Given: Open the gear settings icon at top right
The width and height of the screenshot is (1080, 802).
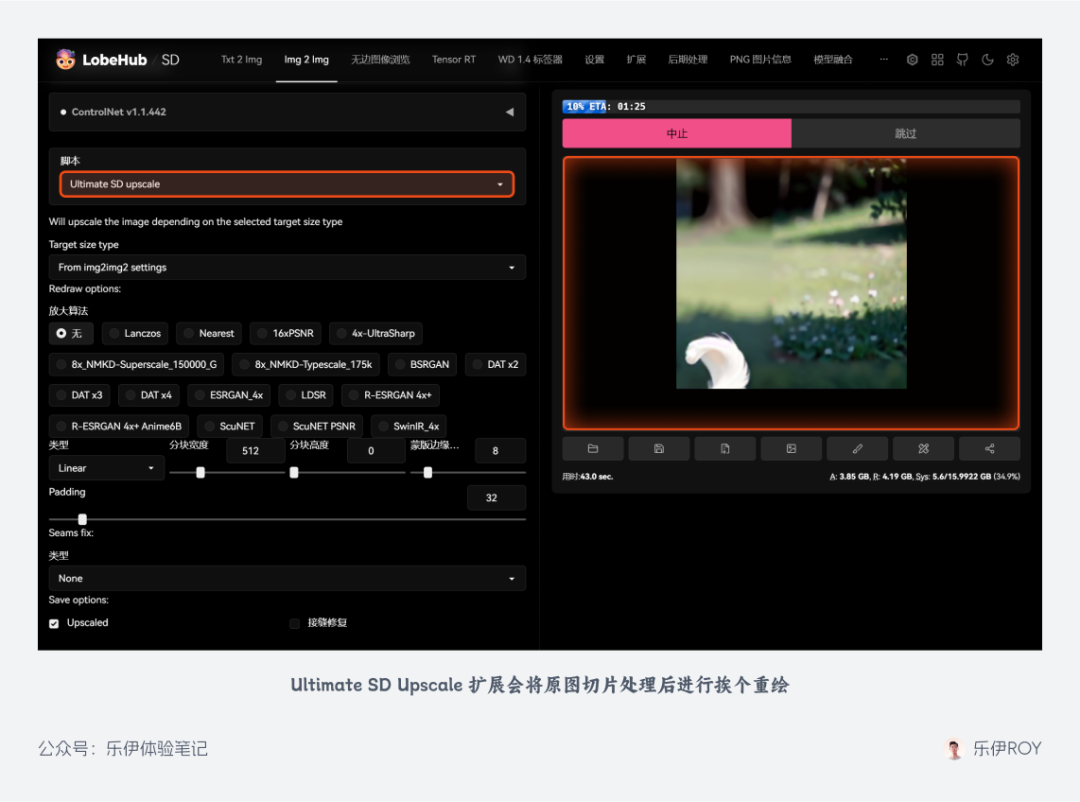Looking at the screenshot, I should (x=1013, y=60).
